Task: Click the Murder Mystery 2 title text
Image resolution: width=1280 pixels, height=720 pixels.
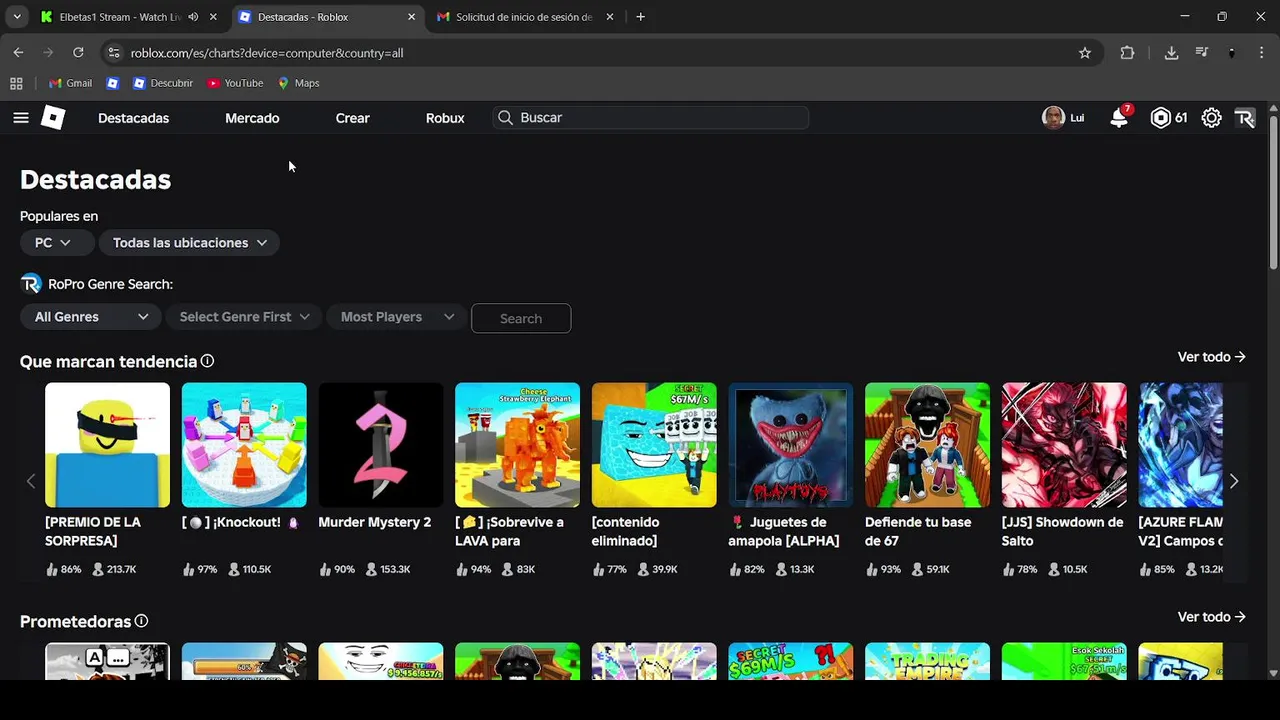Action: (375, 522)
